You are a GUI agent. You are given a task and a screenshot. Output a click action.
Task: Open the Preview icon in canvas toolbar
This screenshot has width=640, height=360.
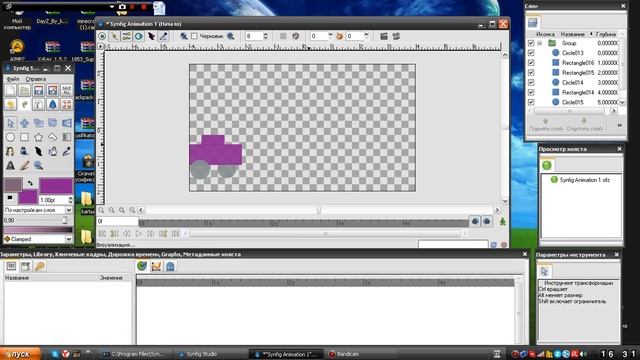pyautogui.click(x=396, y=36)
